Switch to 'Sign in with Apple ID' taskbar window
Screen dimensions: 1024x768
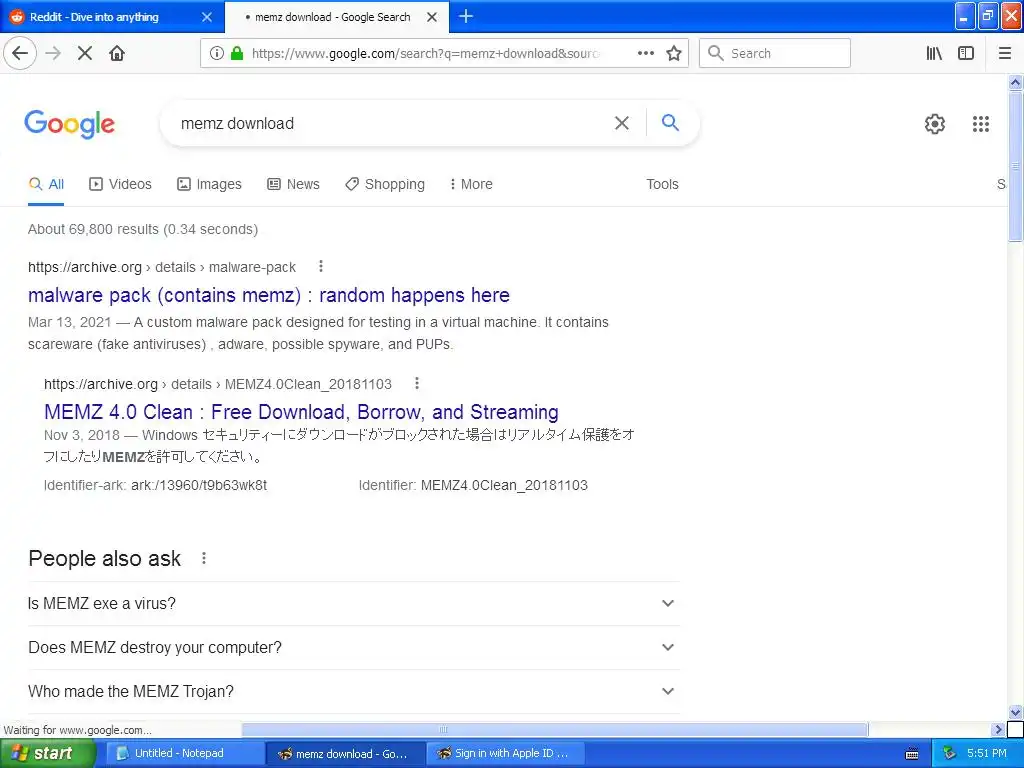(505, 754)
